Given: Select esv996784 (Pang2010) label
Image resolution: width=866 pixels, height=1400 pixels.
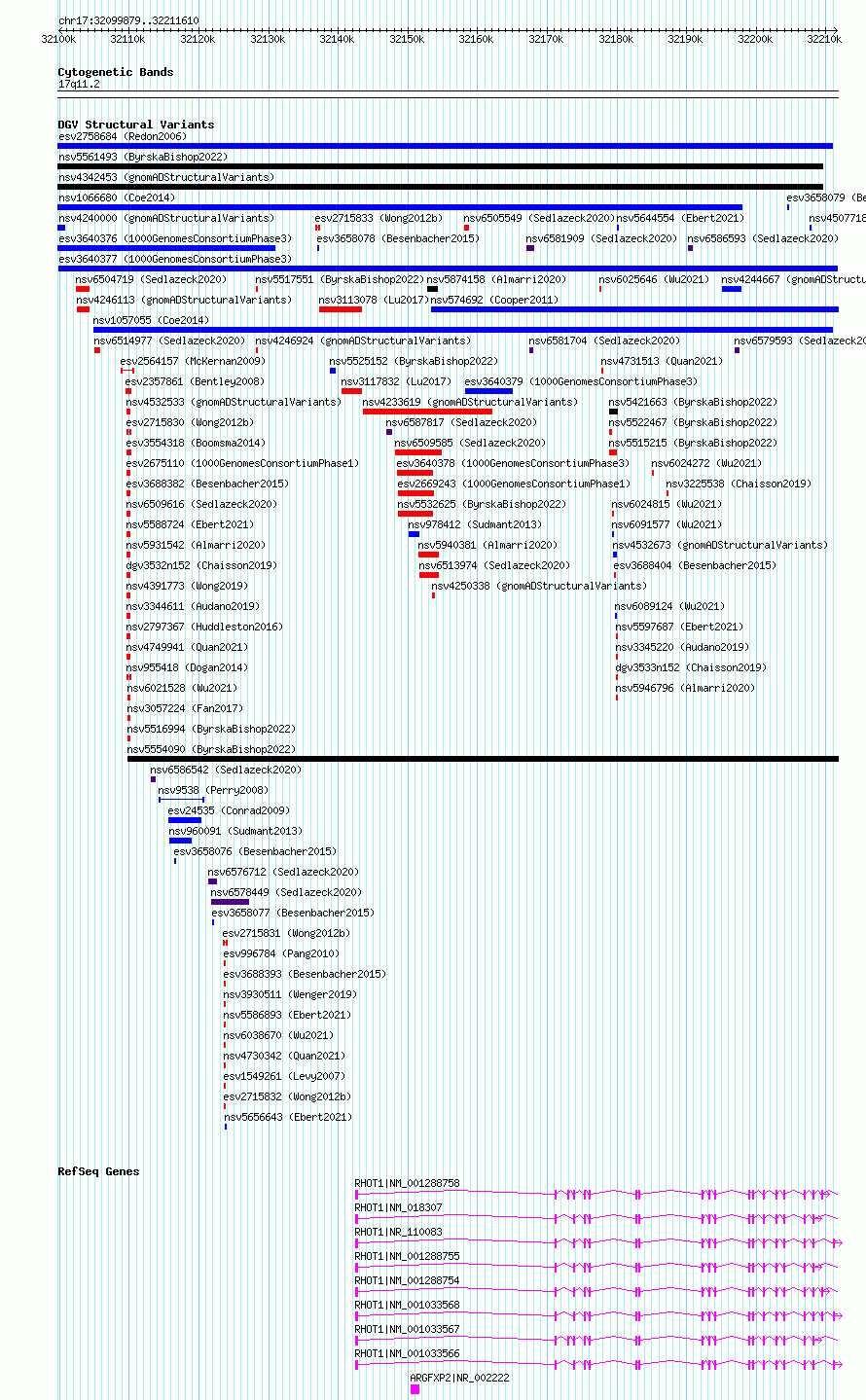Looking at the screenshot, I should [281, 953].
